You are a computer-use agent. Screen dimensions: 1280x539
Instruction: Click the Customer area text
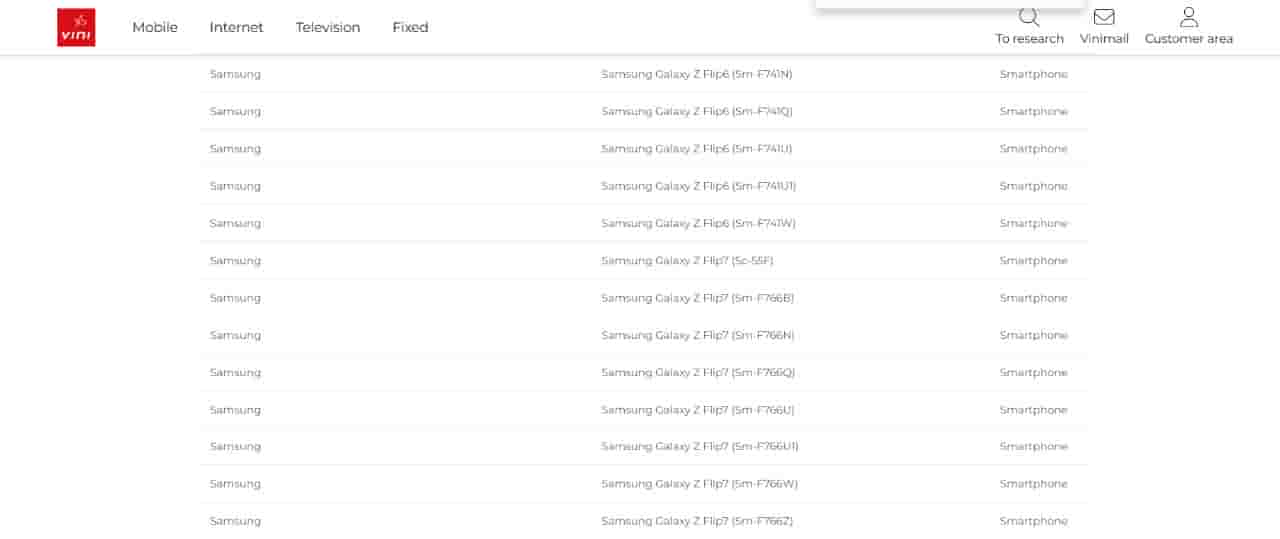1188,39
